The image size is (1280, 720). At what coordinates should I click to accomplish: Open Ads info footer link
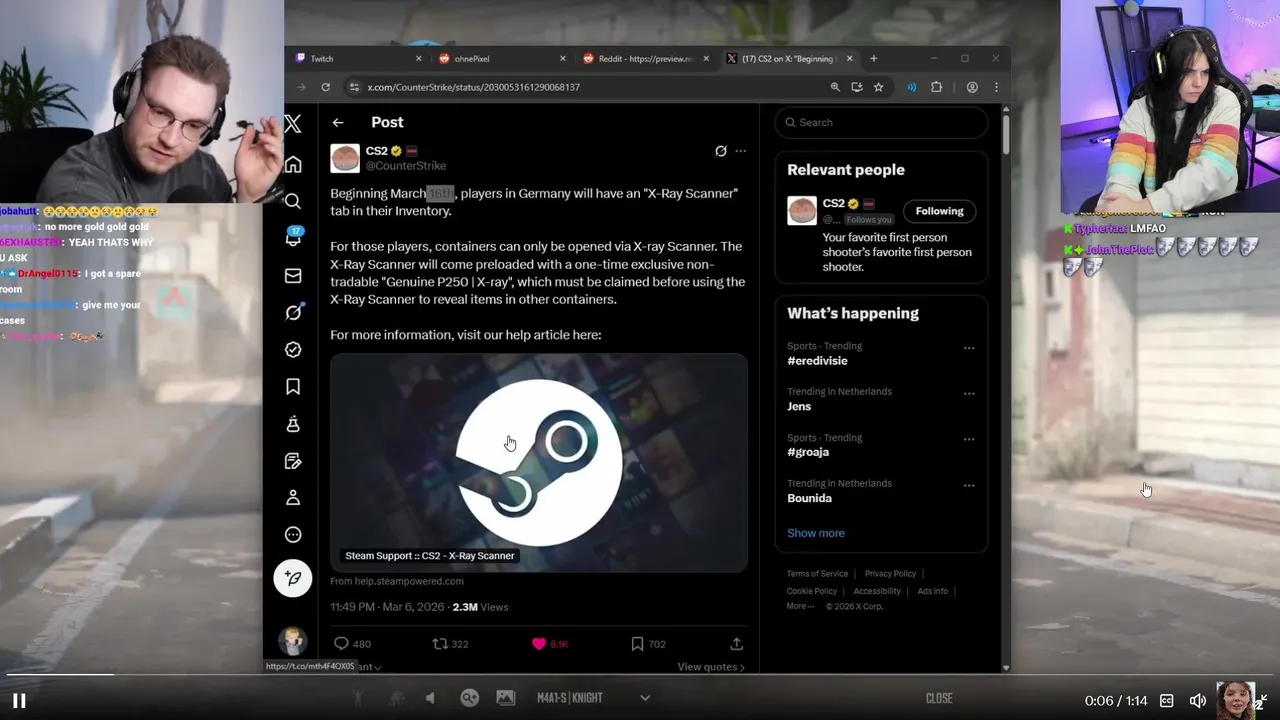click(933, 591)
